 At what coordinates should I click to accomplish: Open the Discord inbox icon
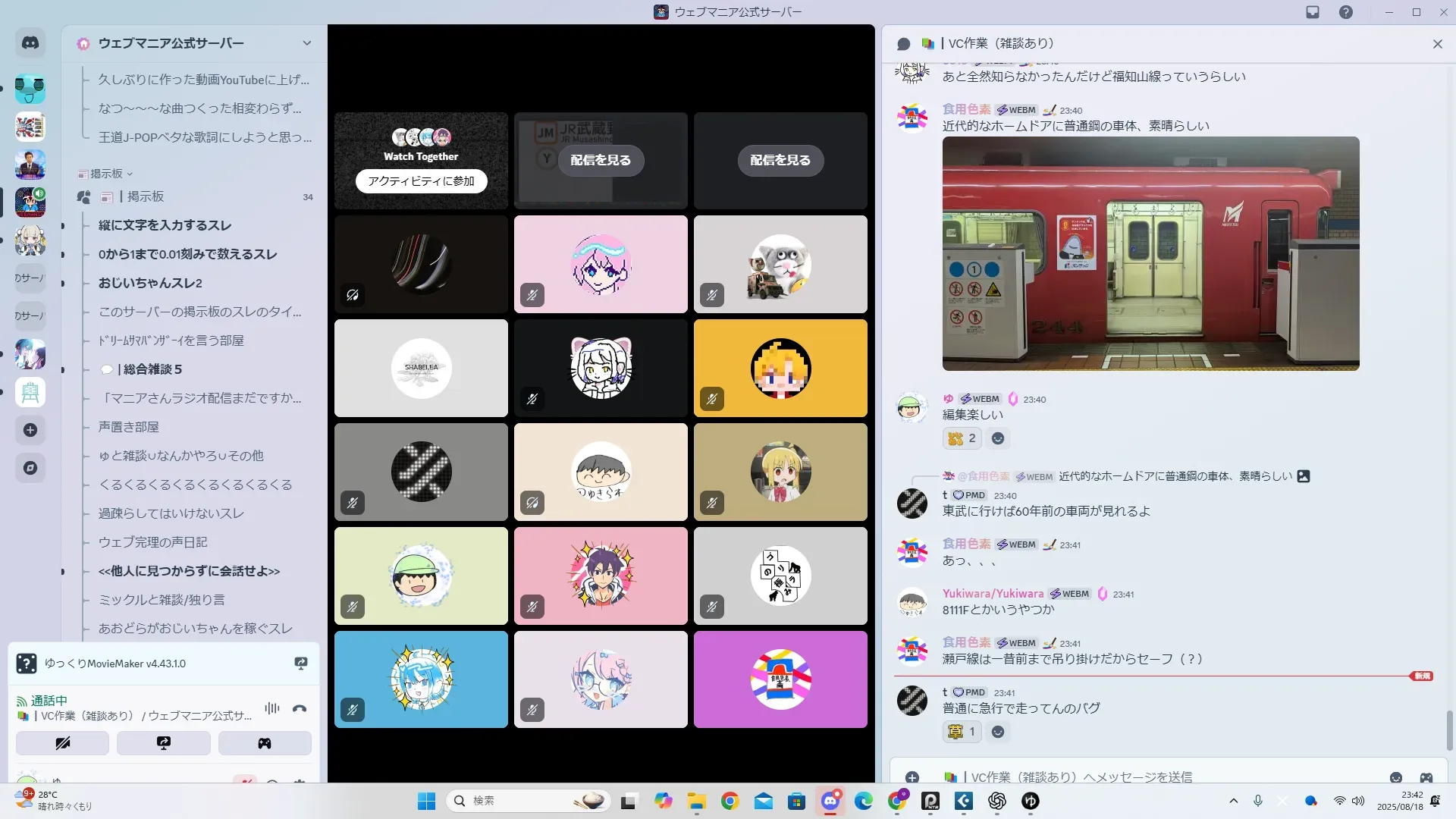1313,12
